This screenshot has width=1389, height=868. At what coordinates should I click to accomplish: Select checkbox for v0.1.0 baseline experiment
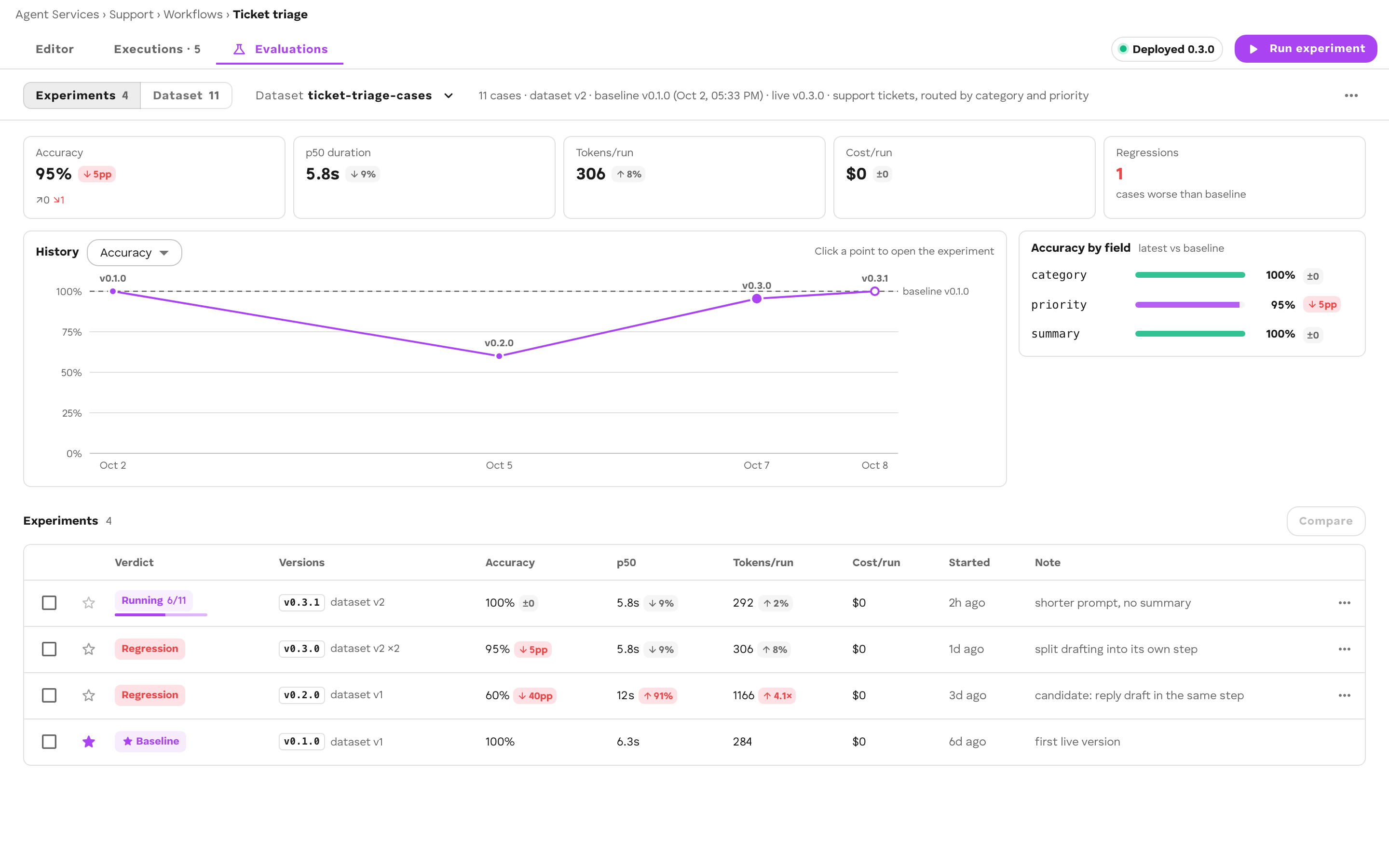click(49, 742)
